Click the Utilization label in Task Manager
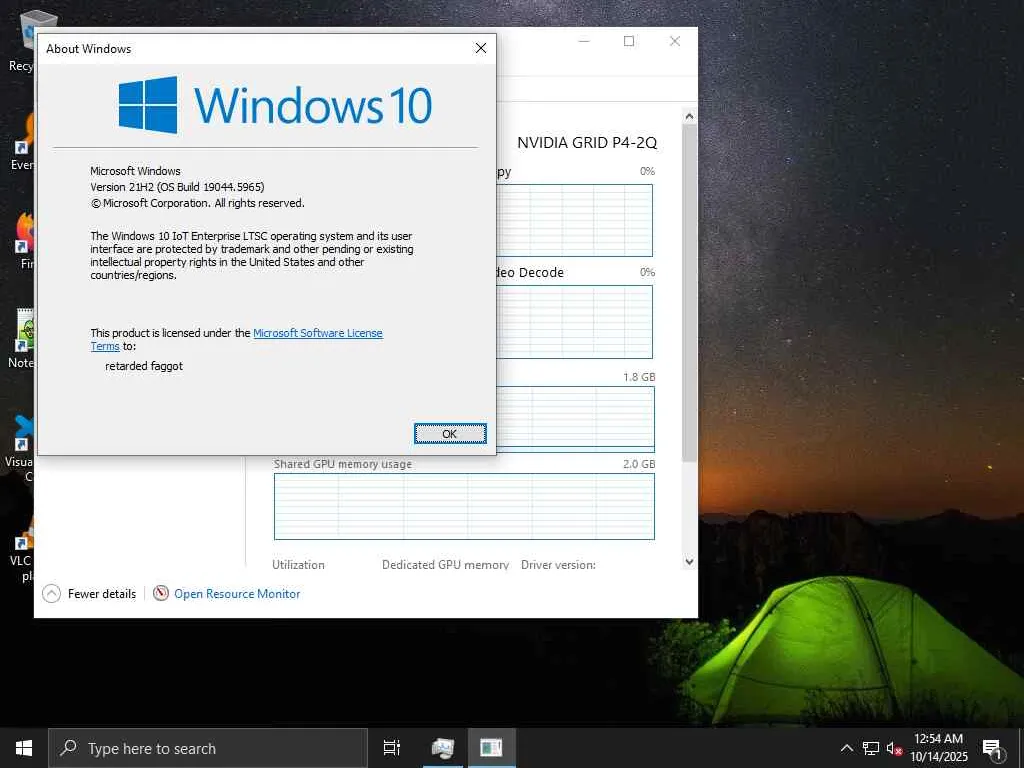1024x768 pixels. click(x=298, y=565)
